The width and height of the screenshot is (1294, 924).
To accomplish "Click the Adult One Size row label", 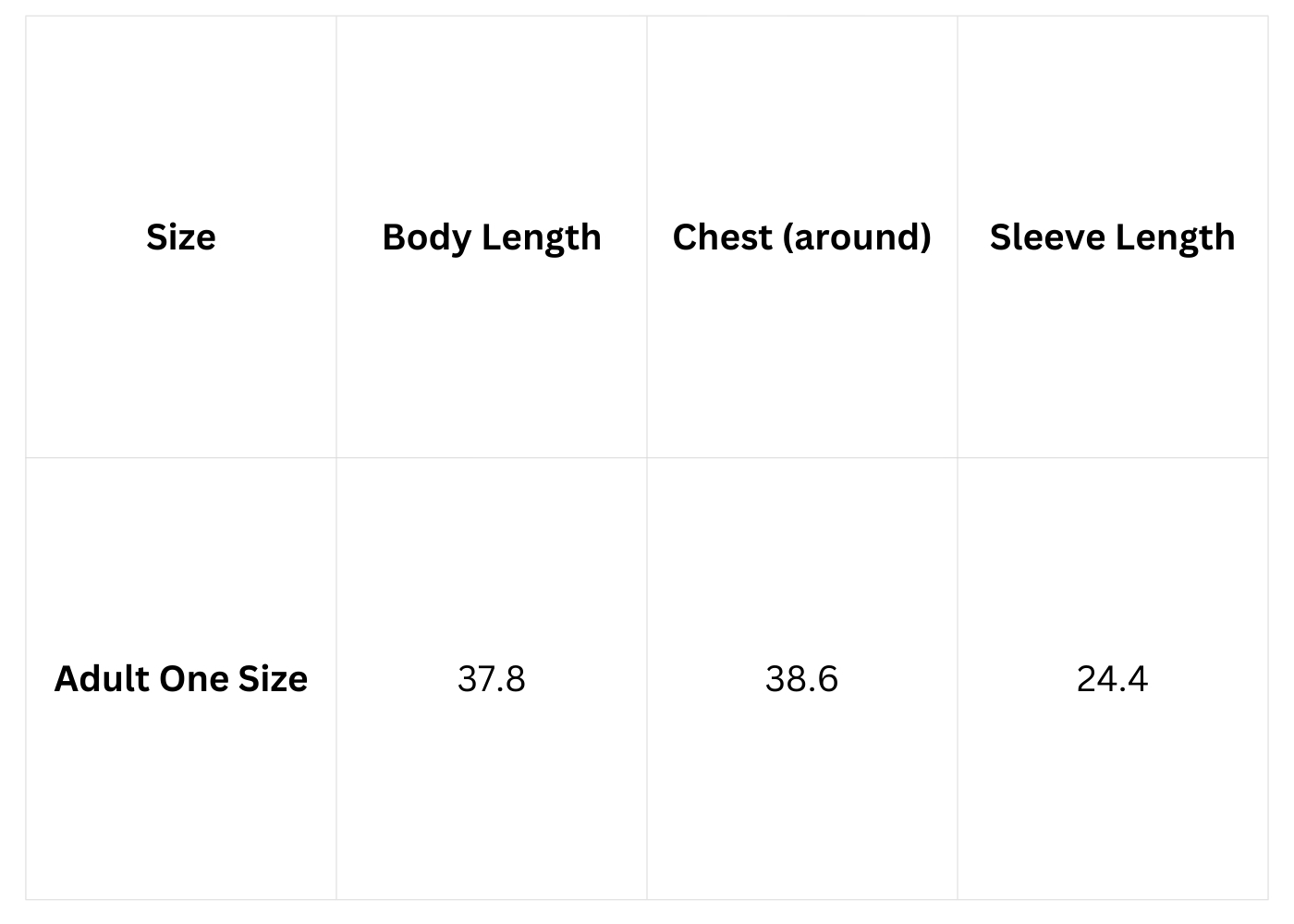I will click(181, 679).
